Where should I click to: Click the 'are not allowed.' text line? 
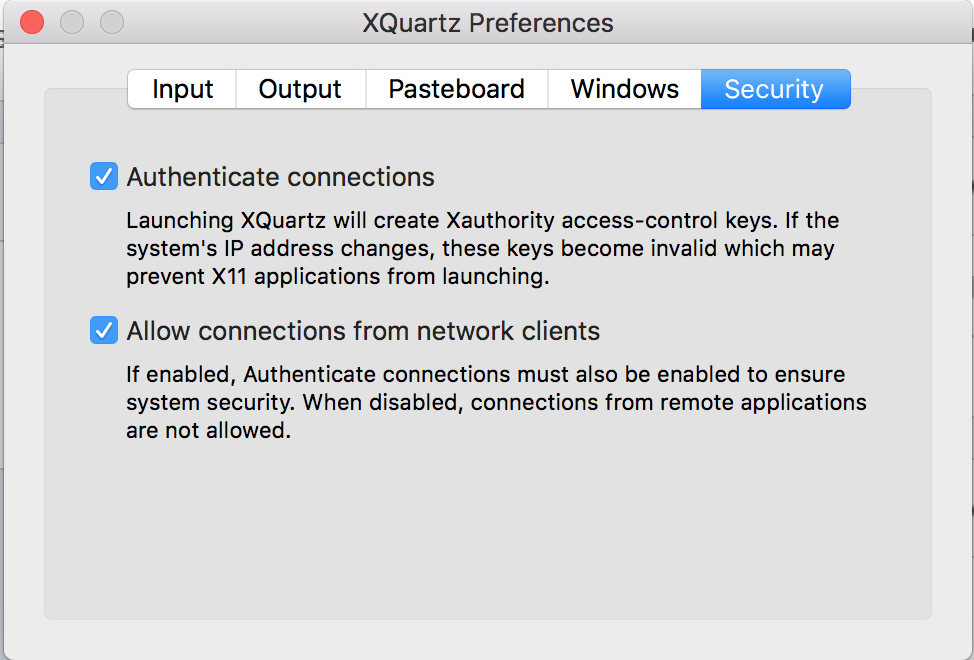pos(208,432)
